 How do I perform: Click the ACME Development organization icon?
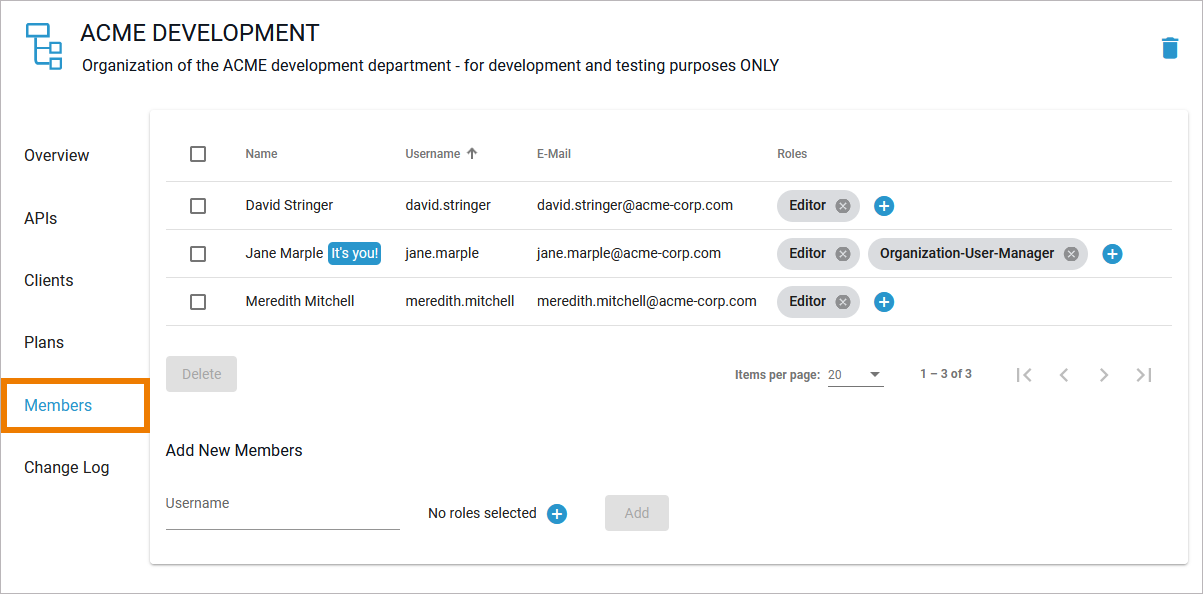click(x=43, y=46)
